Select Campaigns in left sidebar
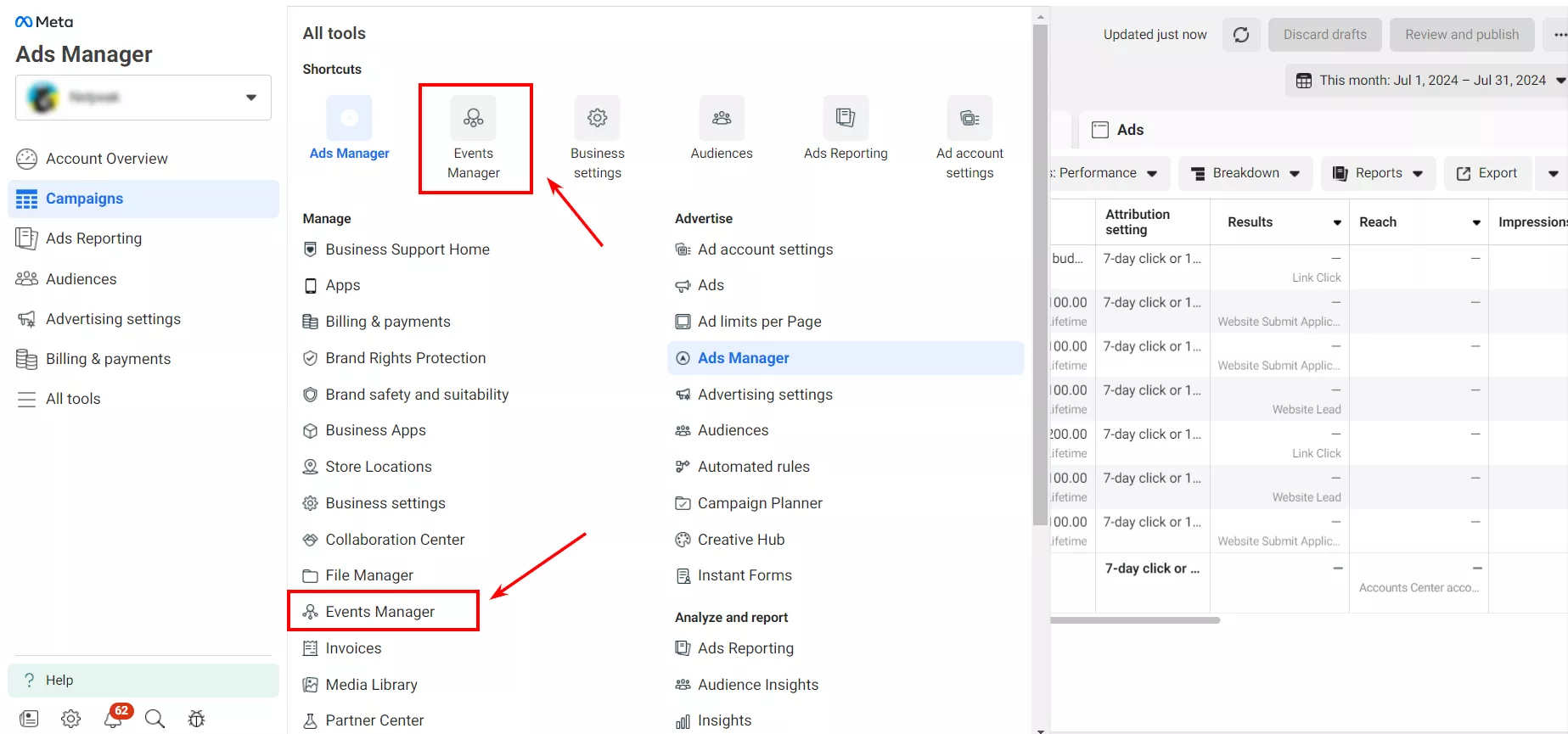Viewport: 1568px width, 734px height. click(143, 199)
